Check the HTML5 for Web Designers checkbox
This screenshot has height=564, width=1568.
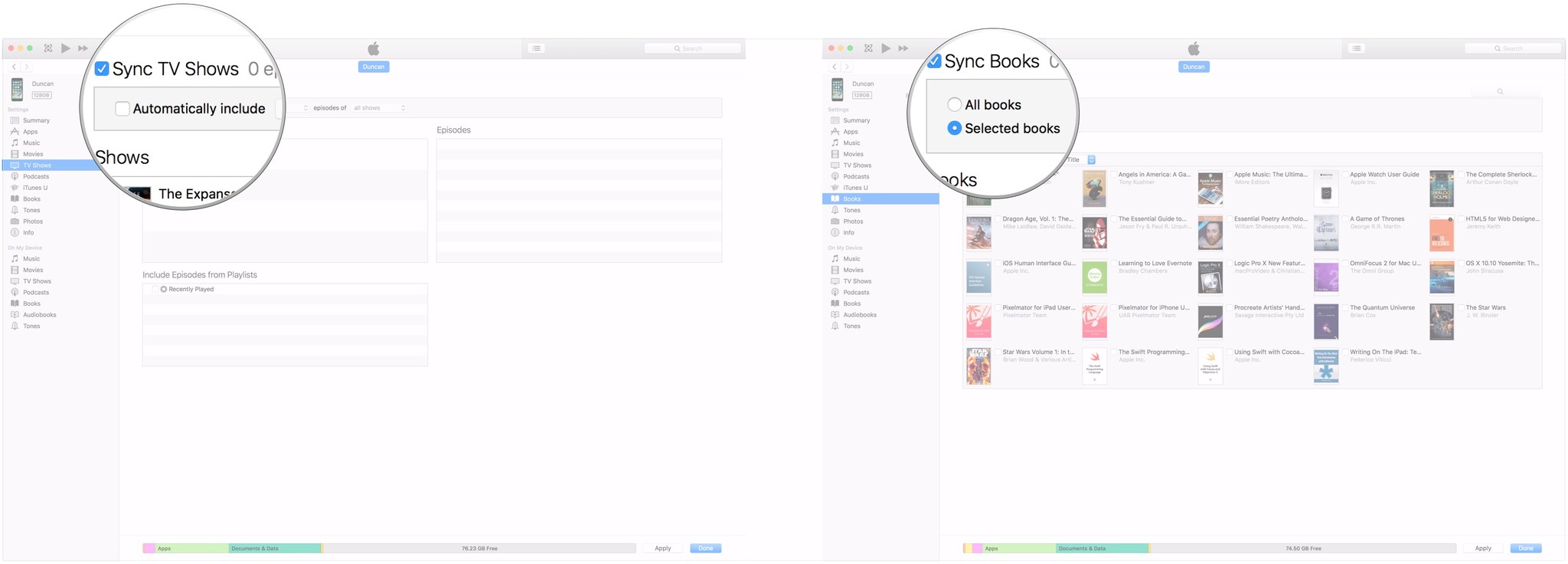point(1461,219)
